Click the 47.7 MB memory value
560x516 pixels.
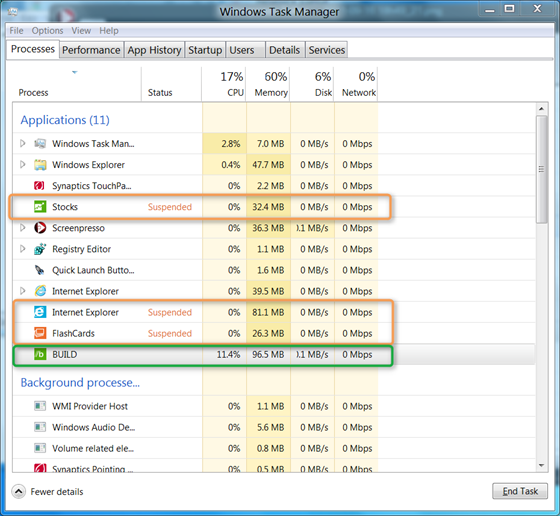[x=268, y=165]
